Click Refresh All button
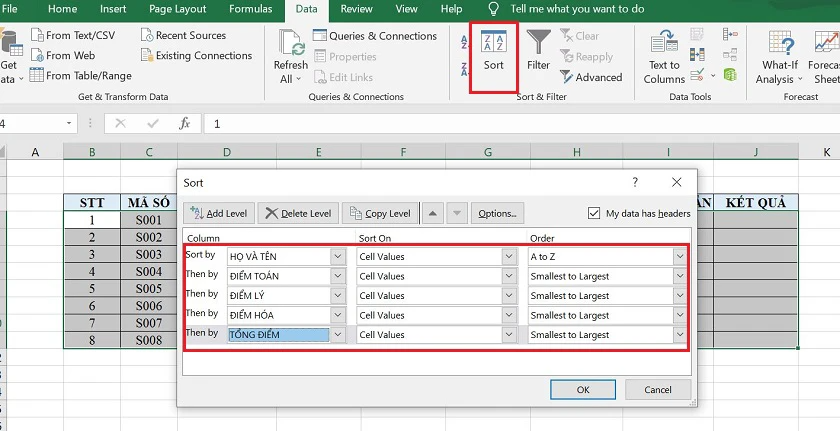 click(291, 56)
